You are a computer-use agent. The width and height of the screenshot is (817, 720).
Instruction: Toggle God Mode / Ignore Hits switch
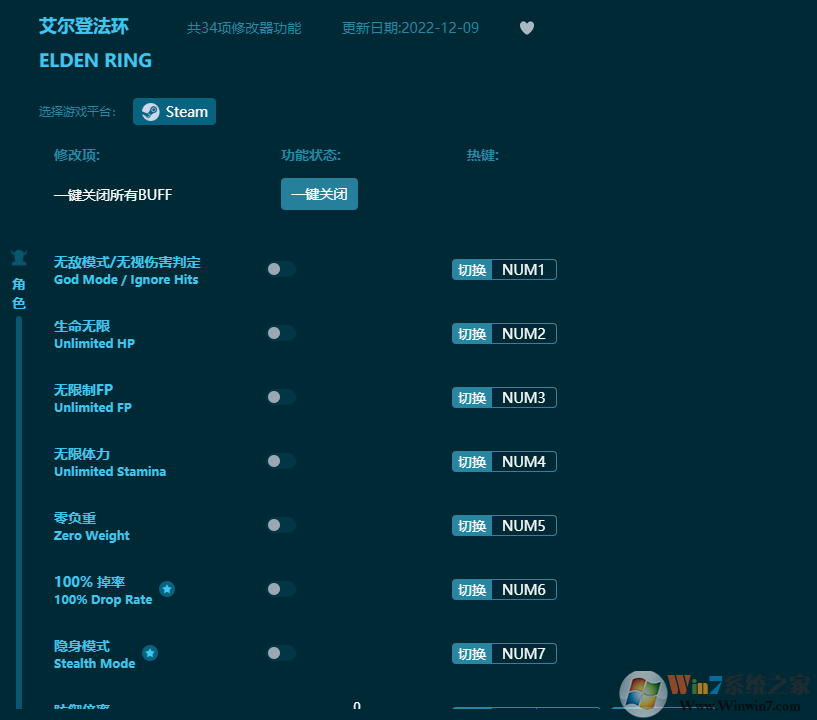click(x=281, y=269)
